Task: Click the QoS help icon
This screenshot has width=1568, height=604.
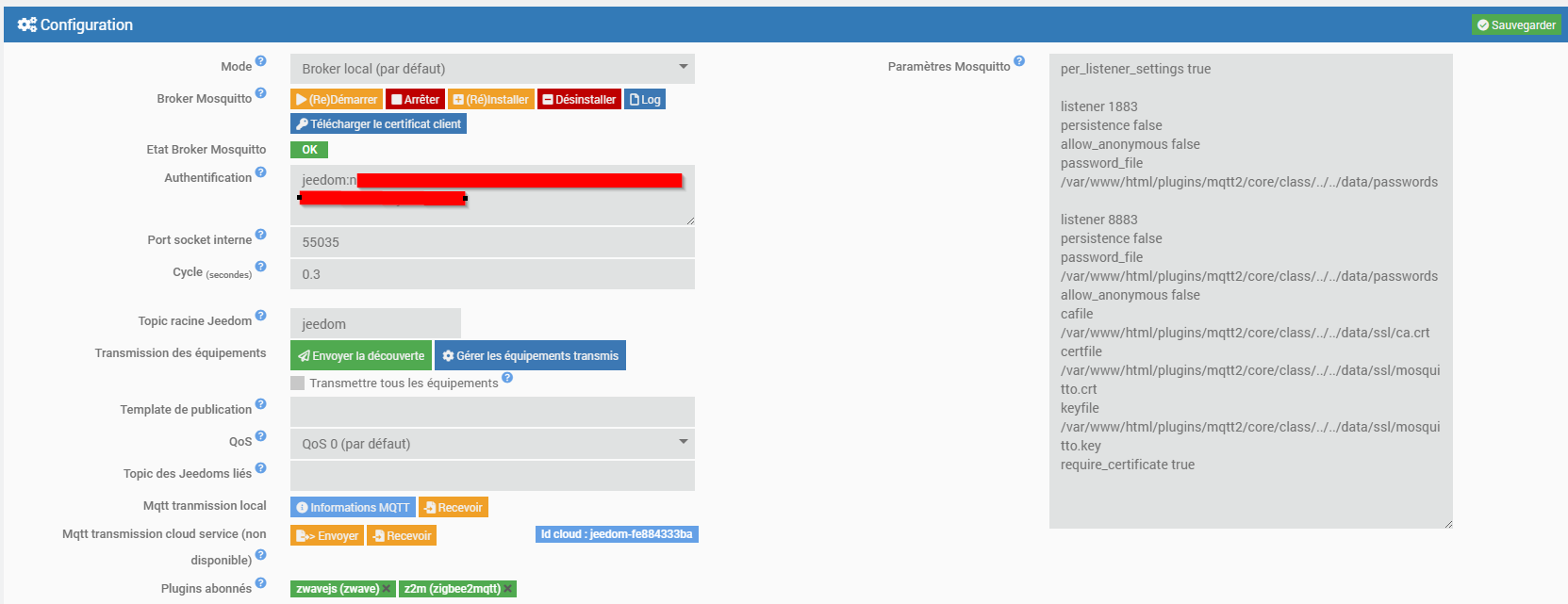Action: tap(261, 435)
